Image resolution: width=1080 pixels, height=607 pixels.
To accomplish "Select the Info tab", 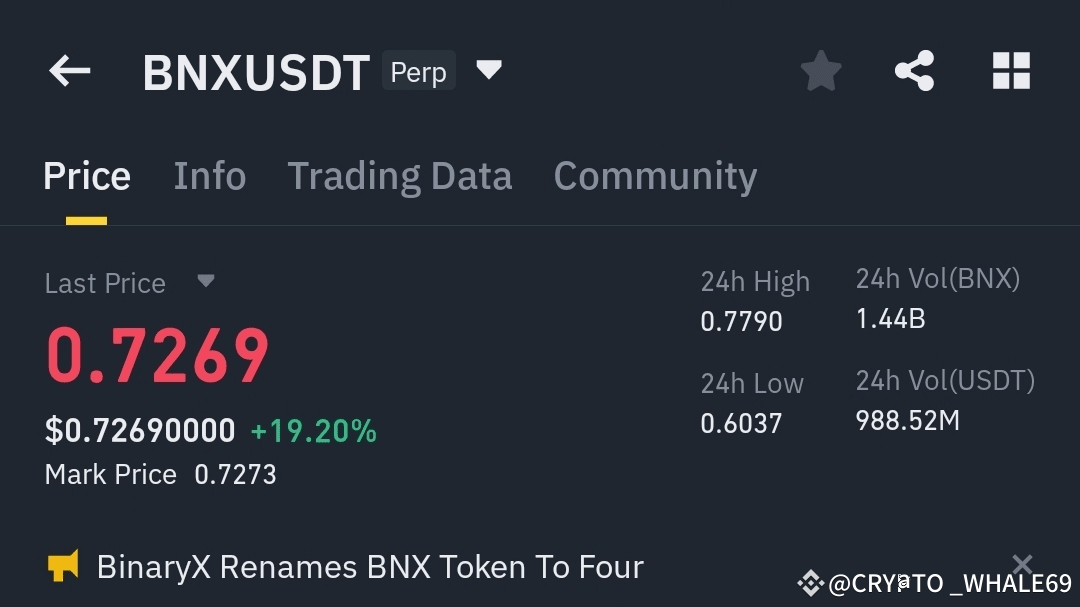I will point(210,176).
